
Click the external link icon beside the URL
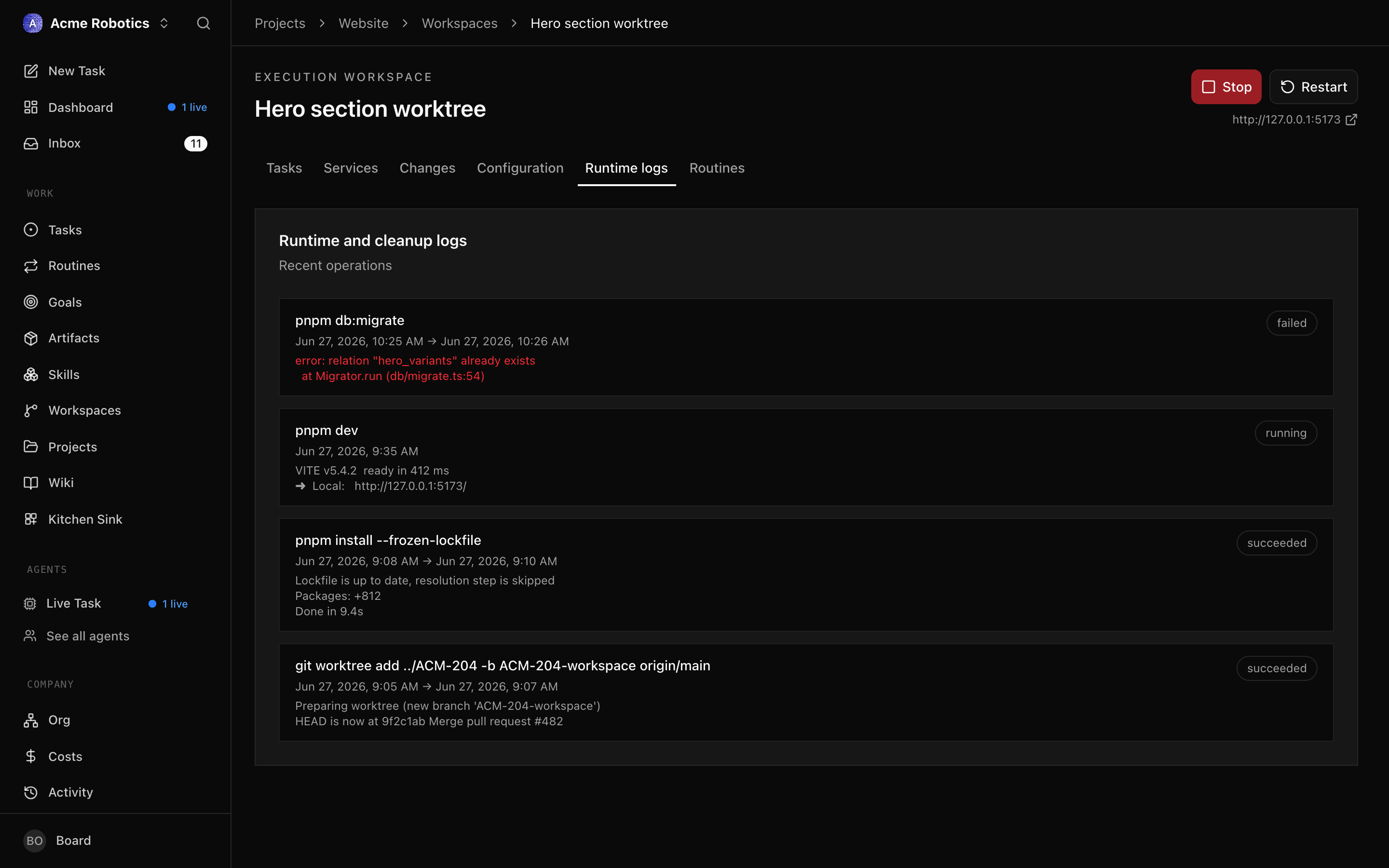1351,120
